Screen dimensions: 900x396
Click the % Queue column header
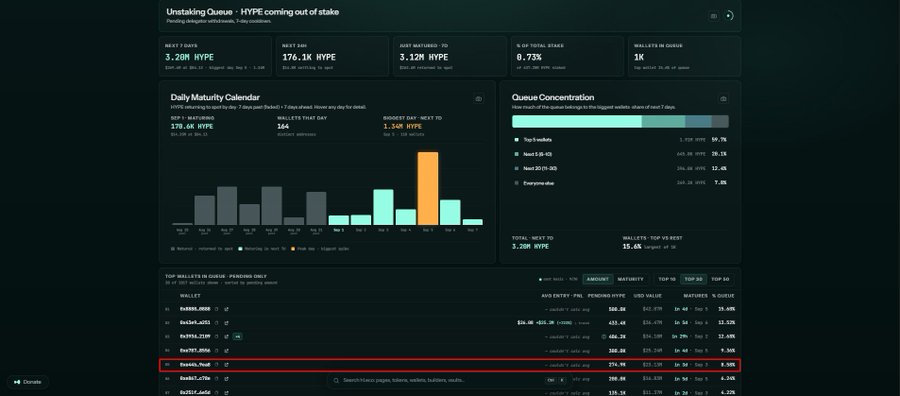tap(723, 296)
